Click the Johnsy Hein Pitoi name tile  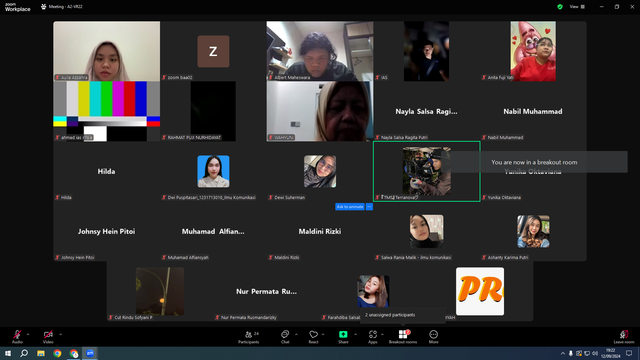tap(106, 231)
